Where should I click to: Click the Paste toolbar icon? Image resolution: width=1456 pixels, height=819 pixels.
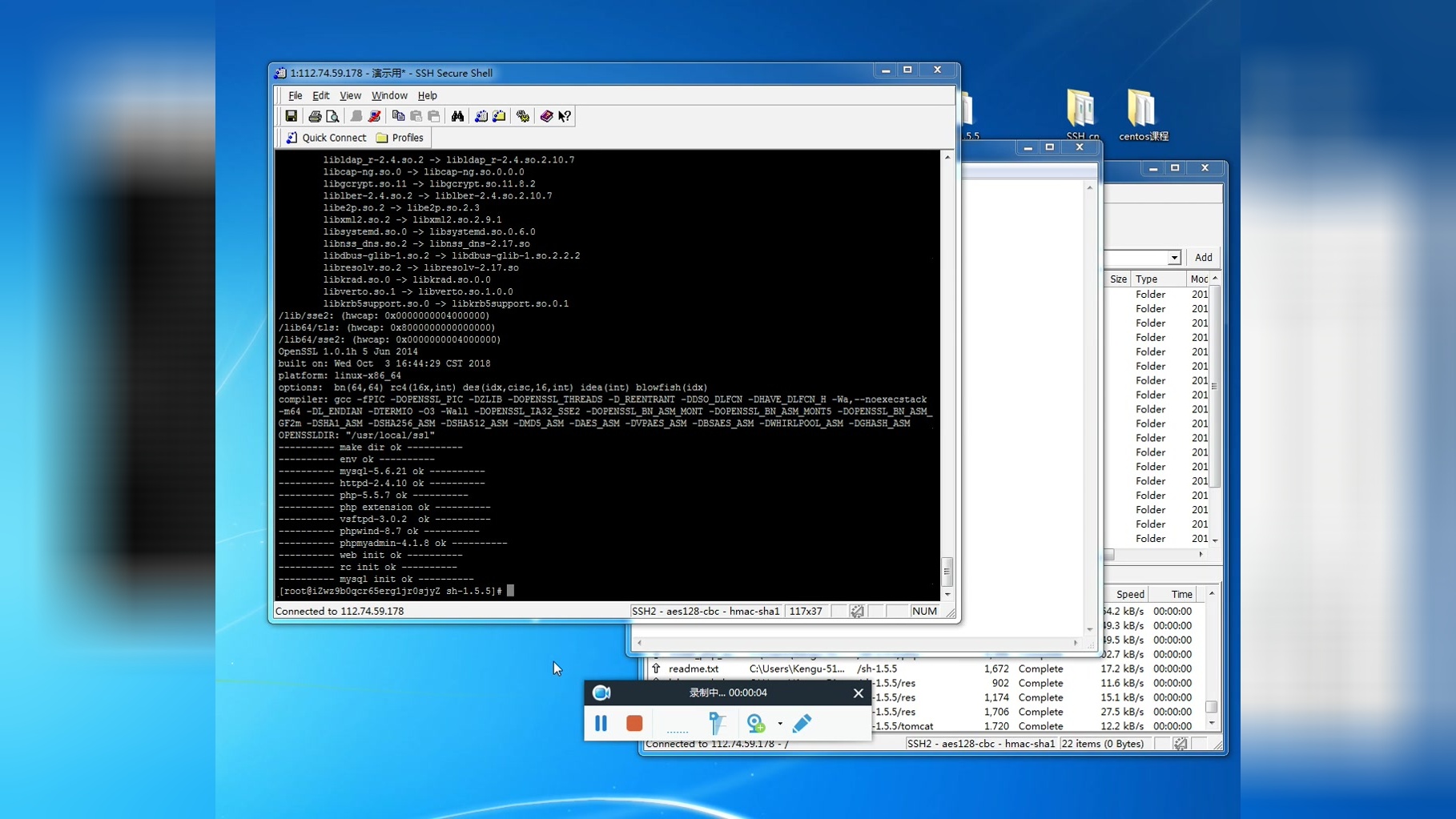pyautogui.click(x=416, y=116)
